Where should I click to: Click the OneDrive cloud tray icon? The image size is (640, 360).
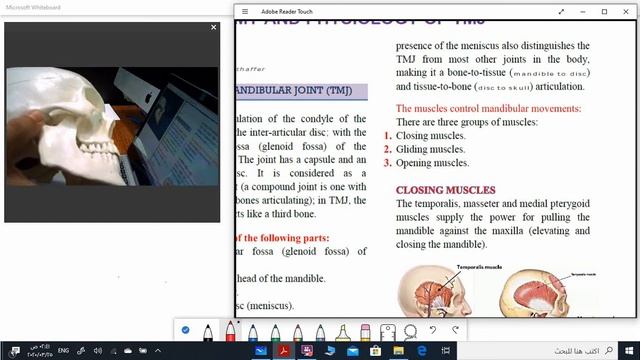128,351
